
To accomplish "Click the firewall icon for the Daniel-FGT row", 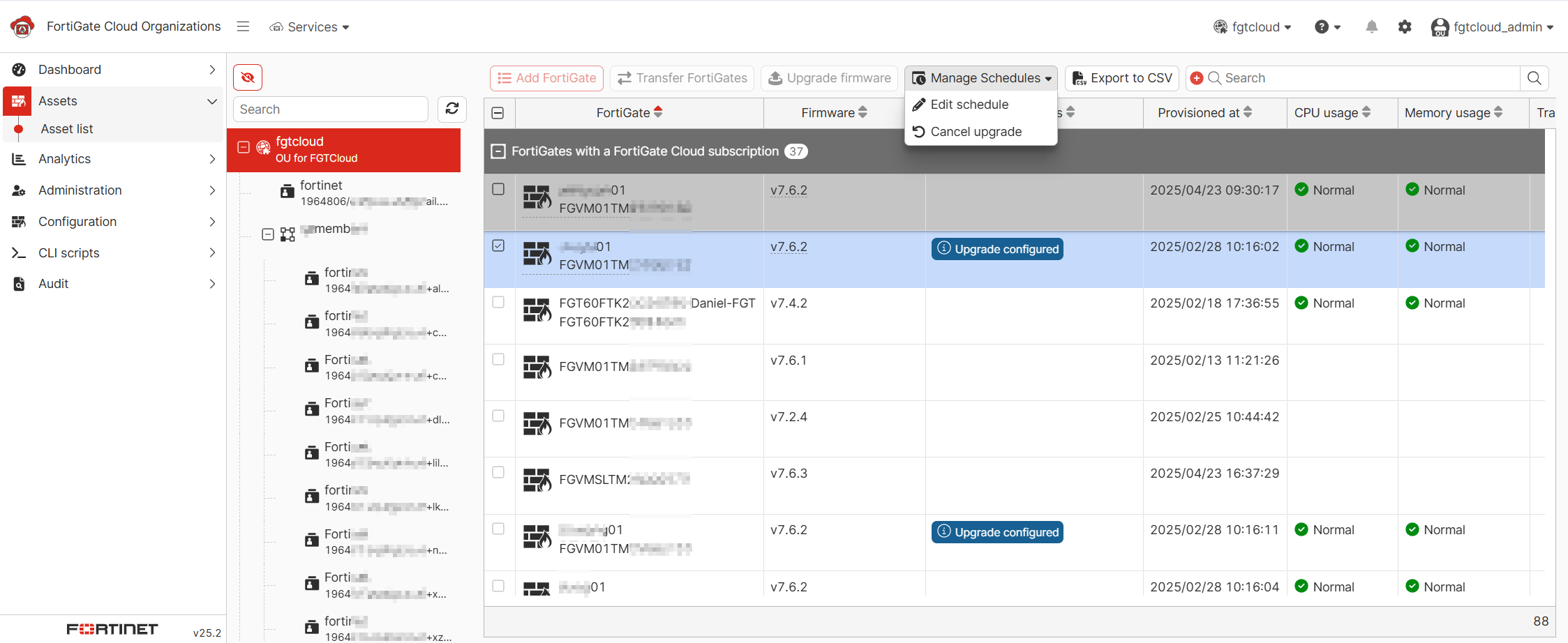I will pyautogui.click(x=537, y=310).
